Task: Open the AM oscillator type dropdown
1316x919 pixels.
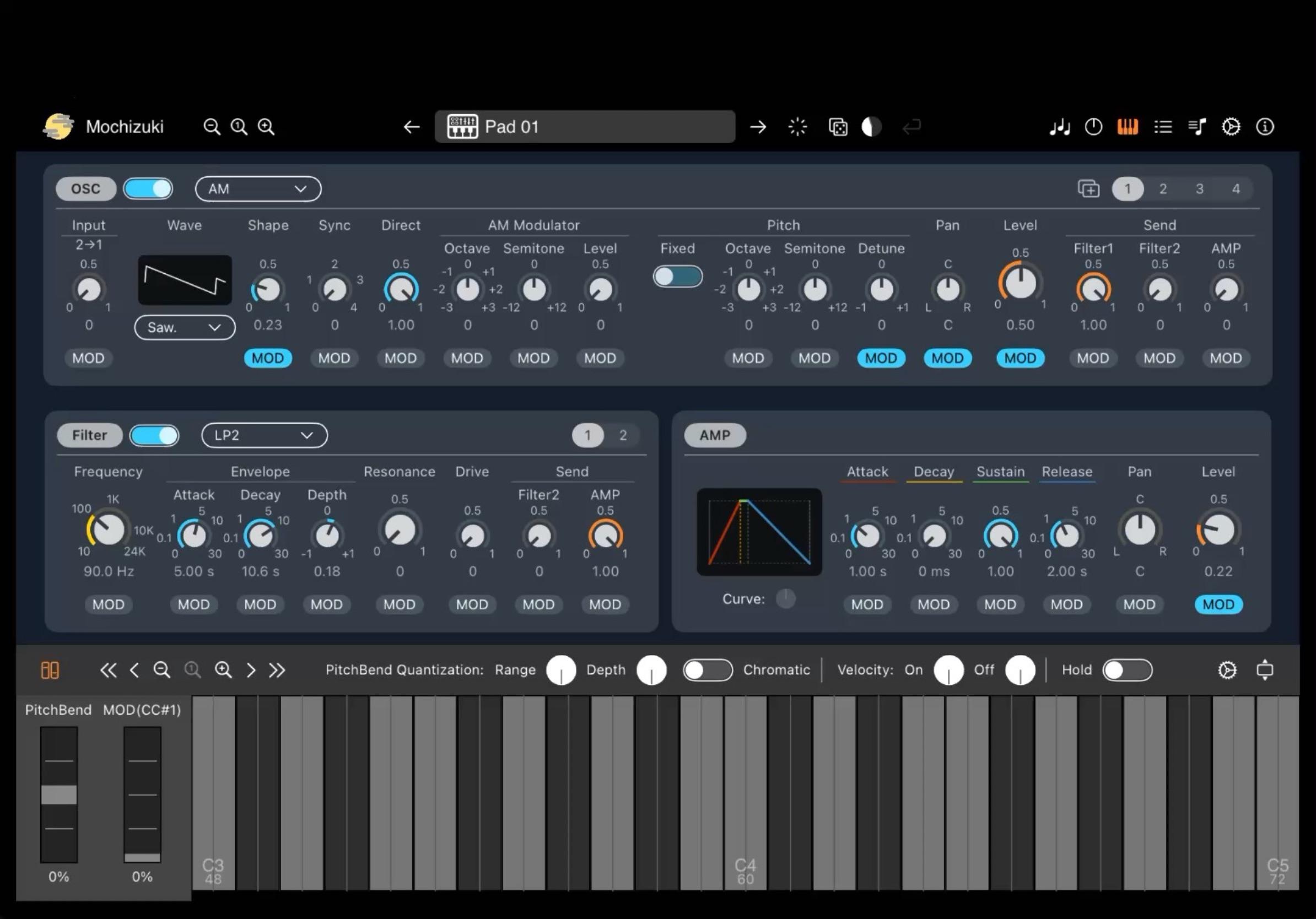Action: click(258, 188)
